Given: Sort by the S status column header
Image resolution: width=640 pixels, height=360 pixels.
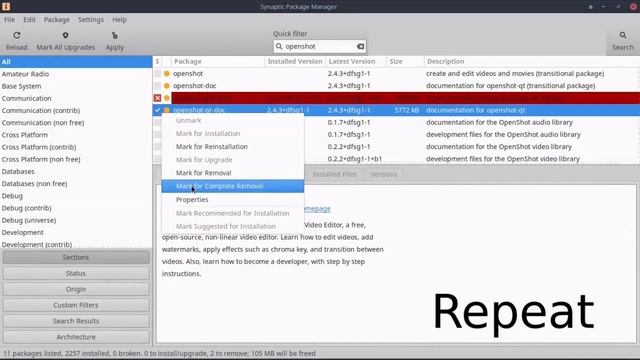Looking at the screenshot, I should [x=158, y=62].
